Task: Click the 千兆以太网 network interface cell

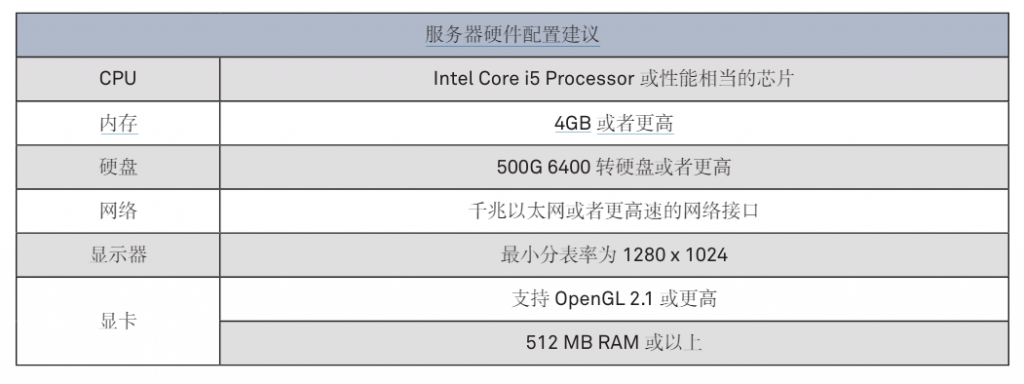Action: pyautogui.click(x=614, y=211)
